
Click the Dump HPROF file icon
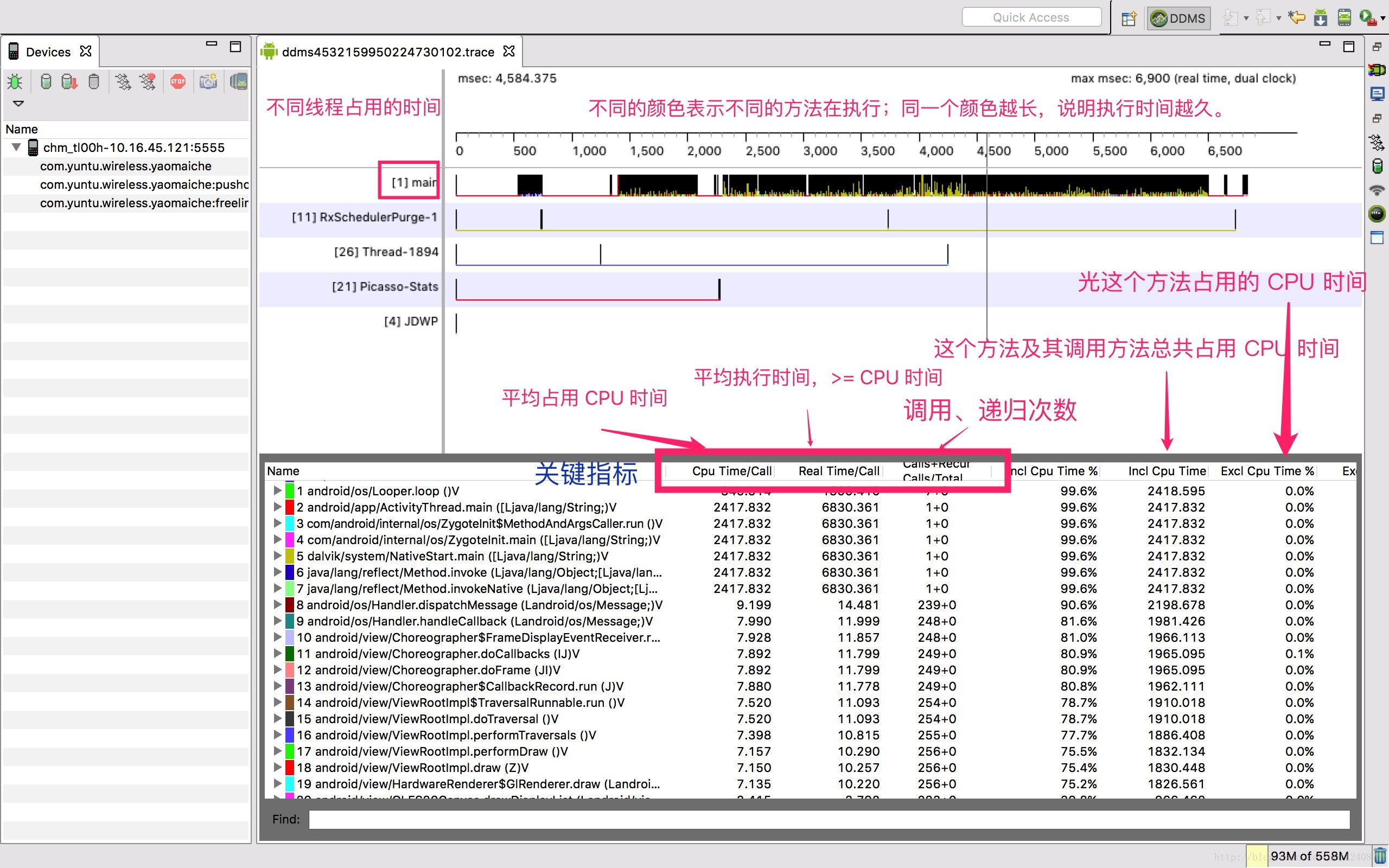coord(69,82)
